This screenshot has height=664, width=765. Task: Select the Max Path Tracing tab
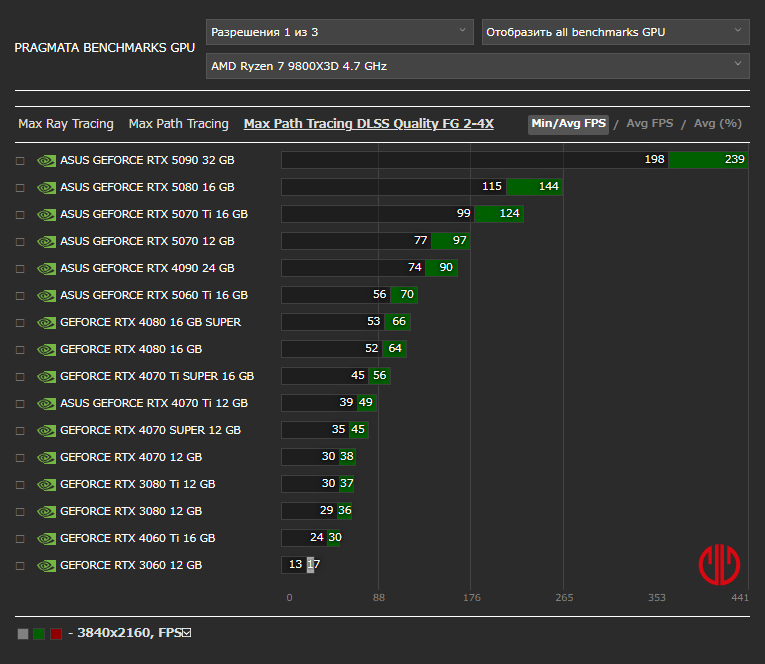click(178, 124)
